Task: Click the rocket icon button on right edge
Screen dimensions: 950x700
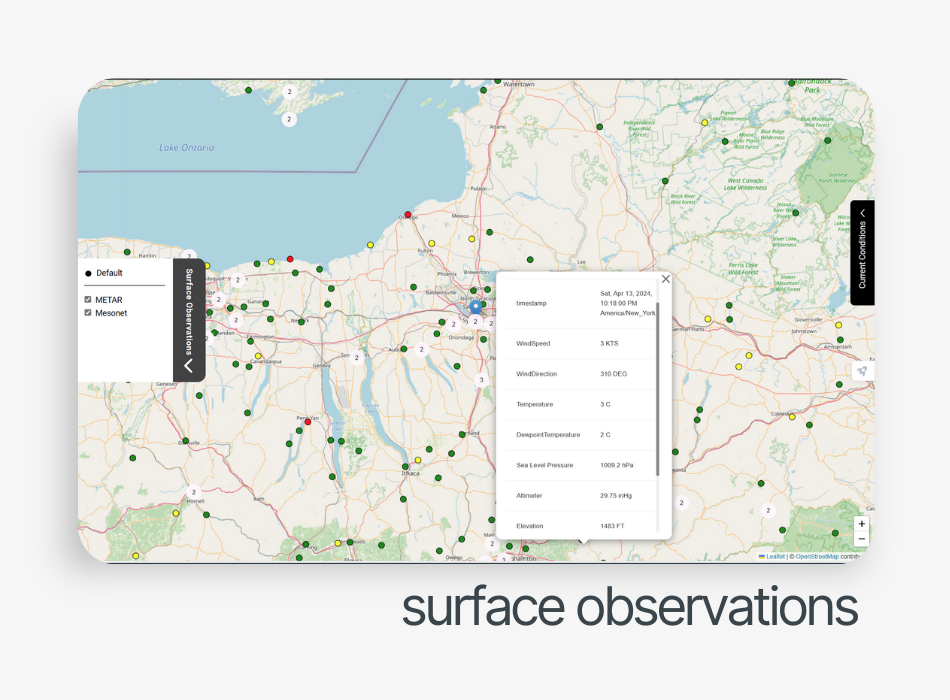Action: 862,371
